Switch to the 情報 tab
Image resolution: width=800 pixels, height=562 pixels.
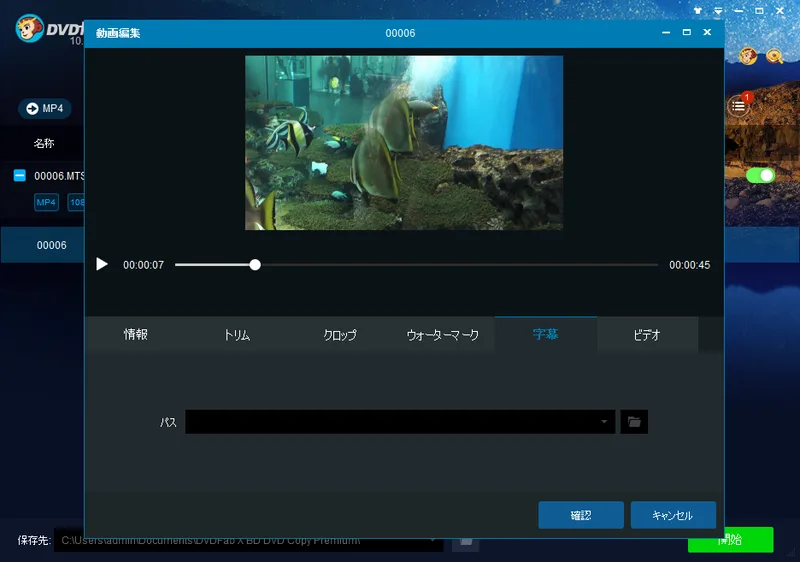point(135,335)
